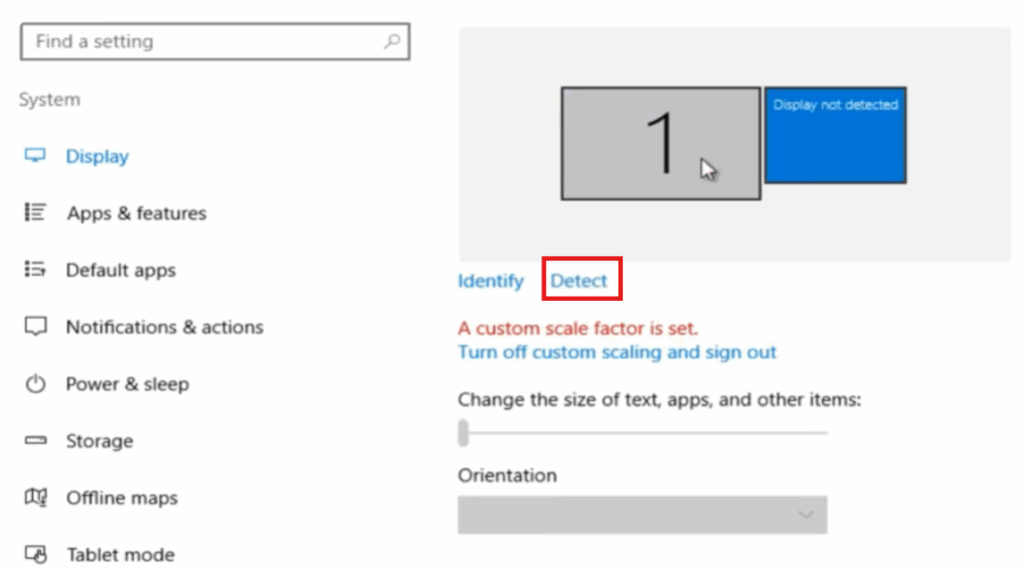Click the Storage drive icon
This screenshot has height=568, width=1024.
click(x=36, y=441)
